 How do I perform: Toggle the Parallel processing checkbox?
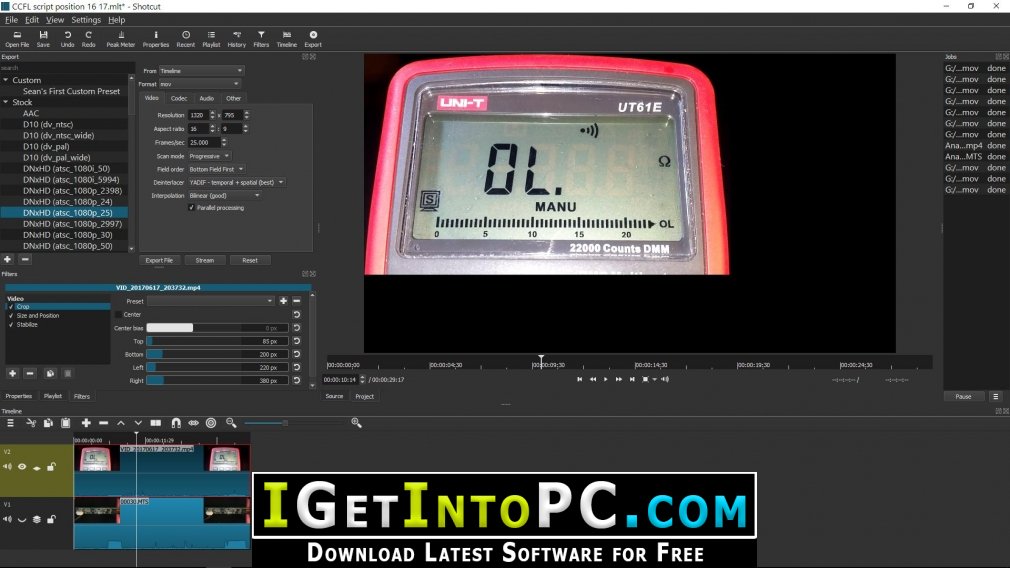click(x=191, y=208)
